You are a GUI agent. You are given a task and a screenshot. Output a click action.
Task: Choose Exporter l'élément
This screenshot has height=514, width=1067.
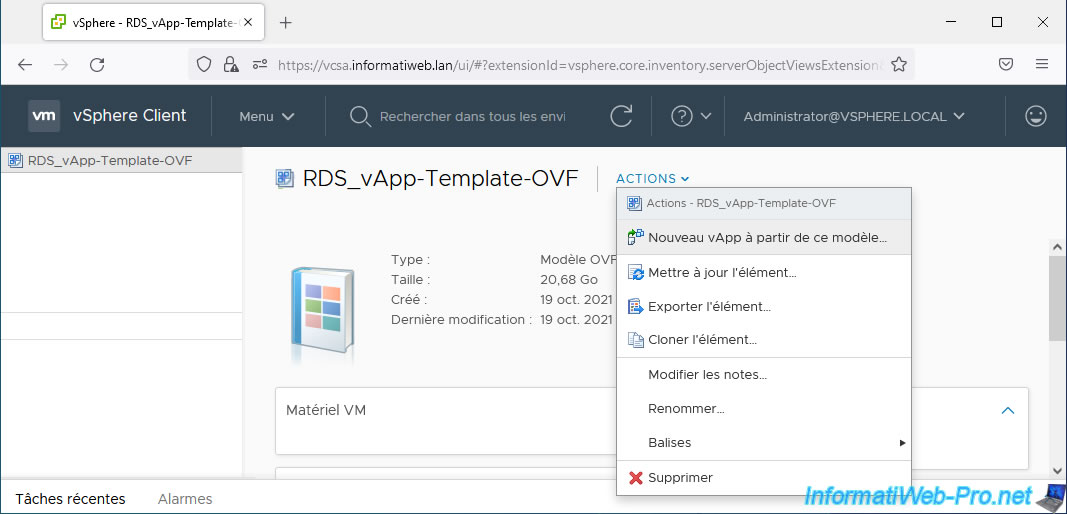point(764,306)
